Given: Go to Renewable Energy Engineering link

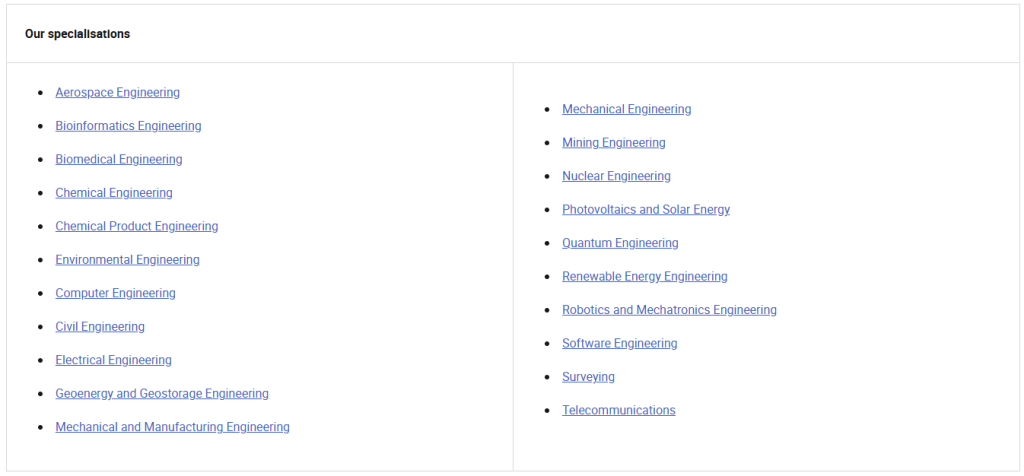Looking at the screenshot, I should tap(645, 277).
